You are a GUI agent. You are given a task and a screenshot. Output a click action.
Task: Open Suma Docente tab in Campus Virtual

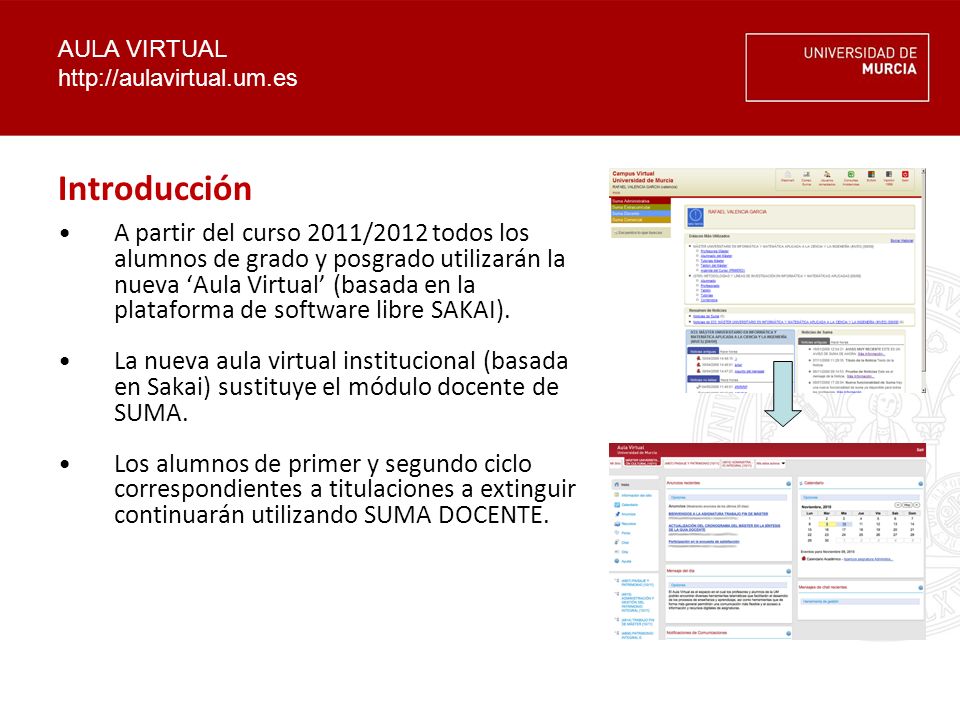(x=641, y=214)
